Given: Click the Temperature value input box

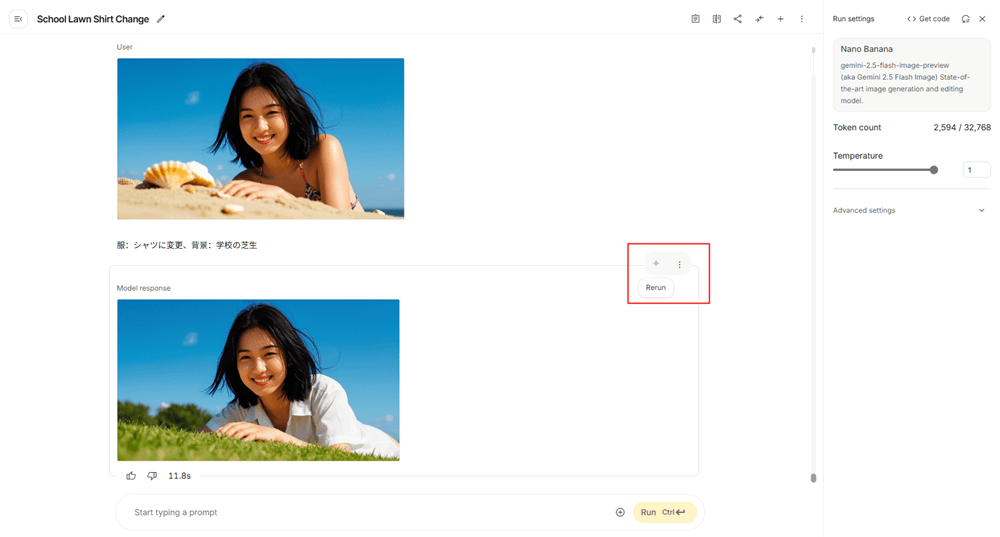Looking at the screenshot, I should click(975, 170).
